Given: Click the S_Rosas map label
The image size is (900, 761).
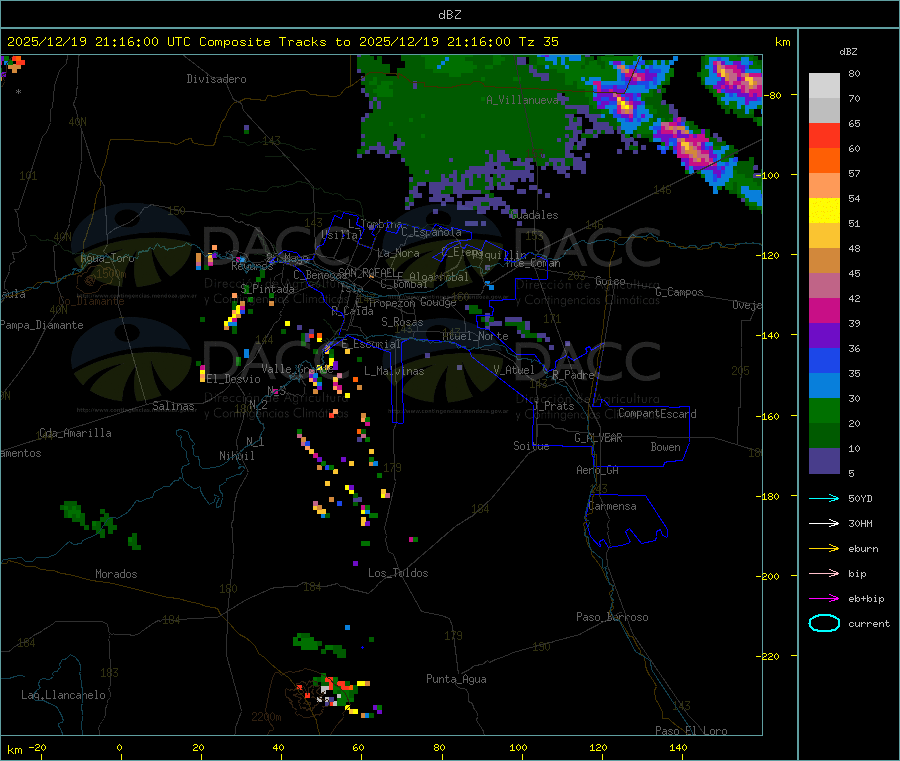Looking at the screenshot, I should (x=402, y=322).
